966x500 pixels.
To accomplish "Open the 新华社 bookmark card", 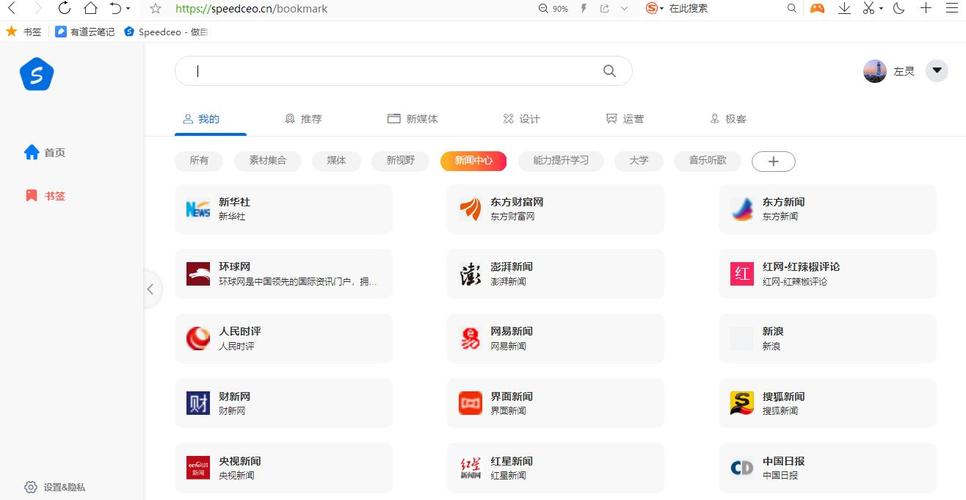I will coord(283,209).
